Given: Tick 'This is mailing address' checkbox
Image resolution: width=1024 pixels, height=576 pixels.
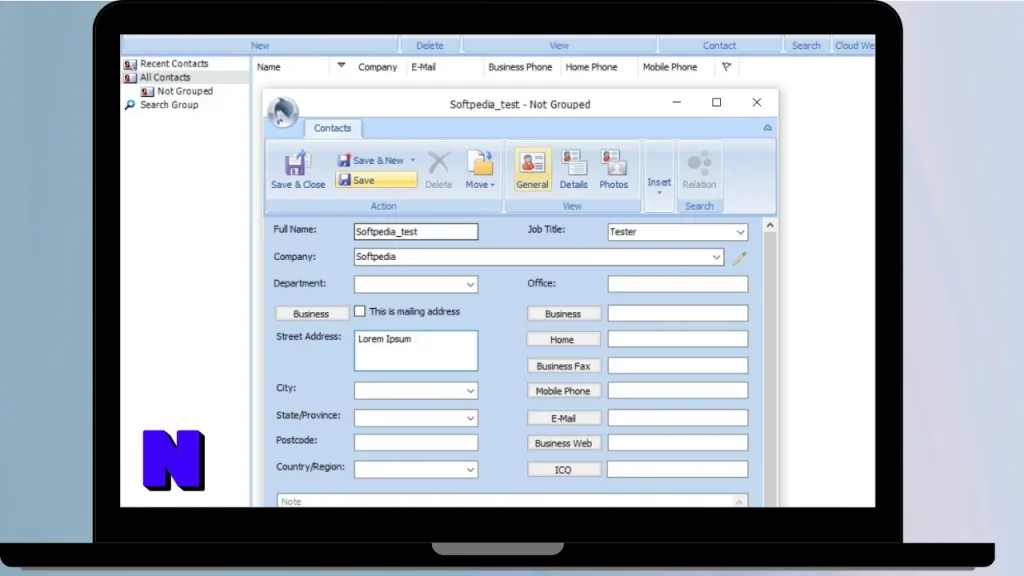Looking at the screenshot, I should [360, 312].
